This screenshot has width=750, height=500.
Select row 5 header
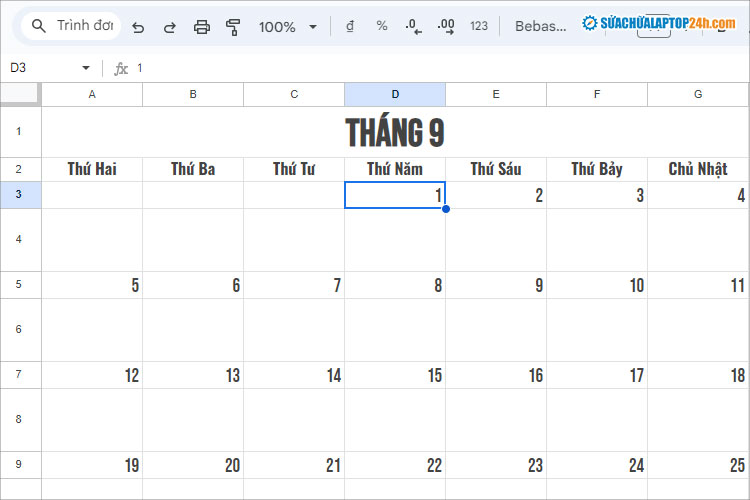coord(19,285)
